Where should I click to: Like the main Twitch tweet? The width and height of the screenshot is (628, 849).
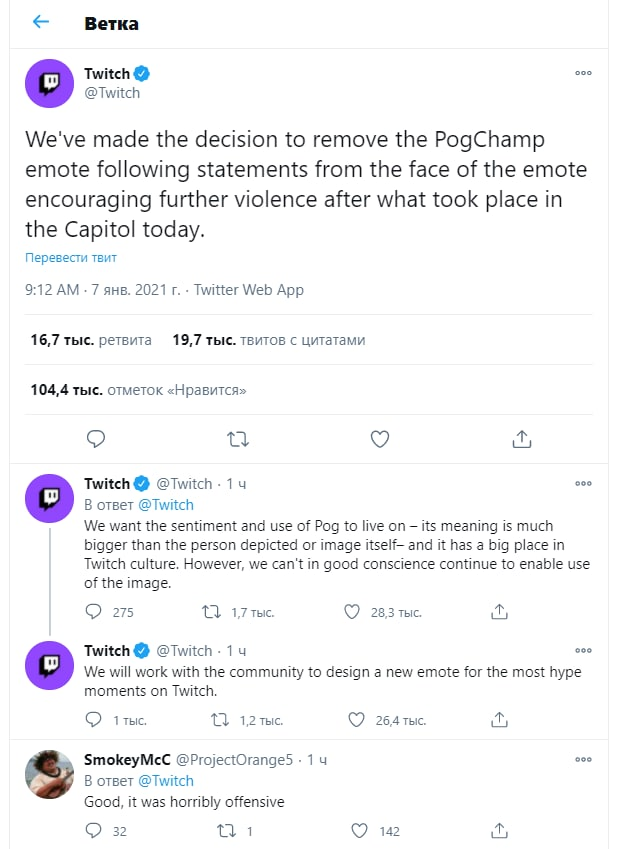(x=379, y=438)
